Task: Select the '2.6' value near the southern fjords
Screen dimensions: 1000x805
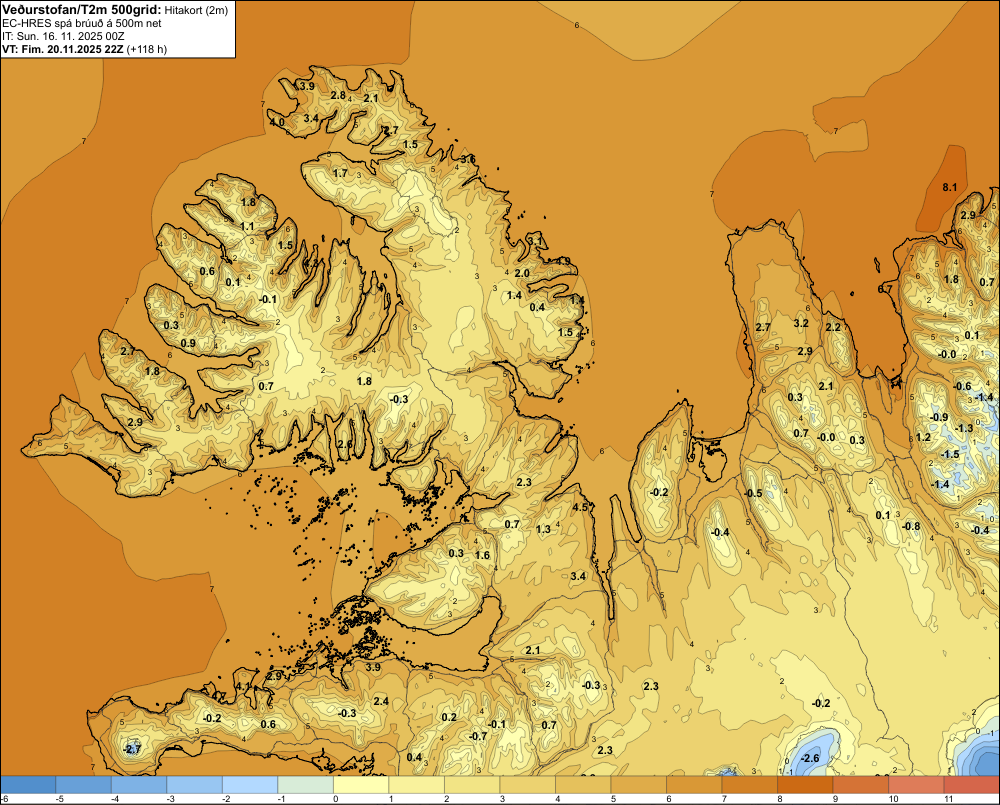Action: point(344,444)
